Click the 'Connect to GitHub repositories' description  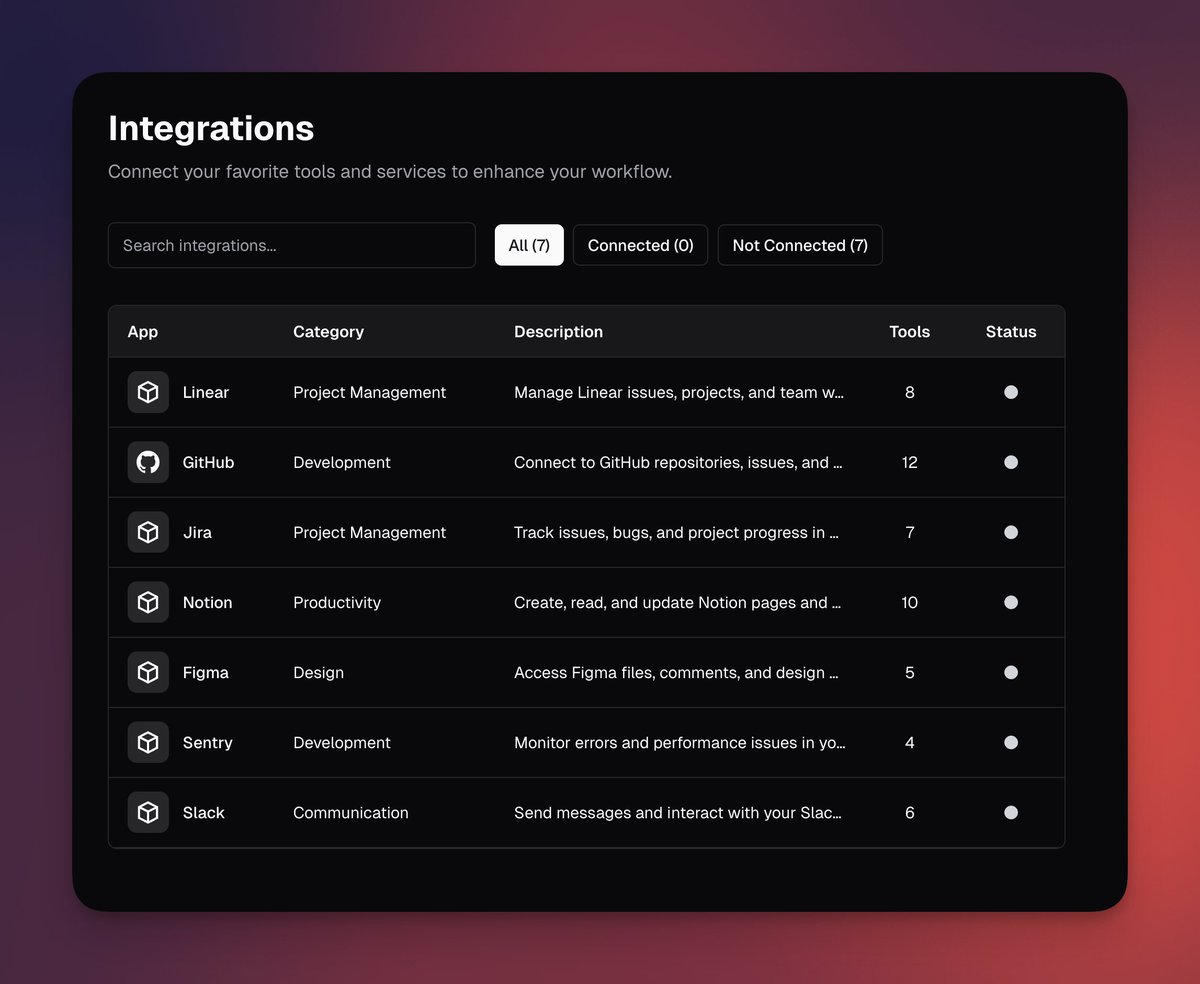678,462
